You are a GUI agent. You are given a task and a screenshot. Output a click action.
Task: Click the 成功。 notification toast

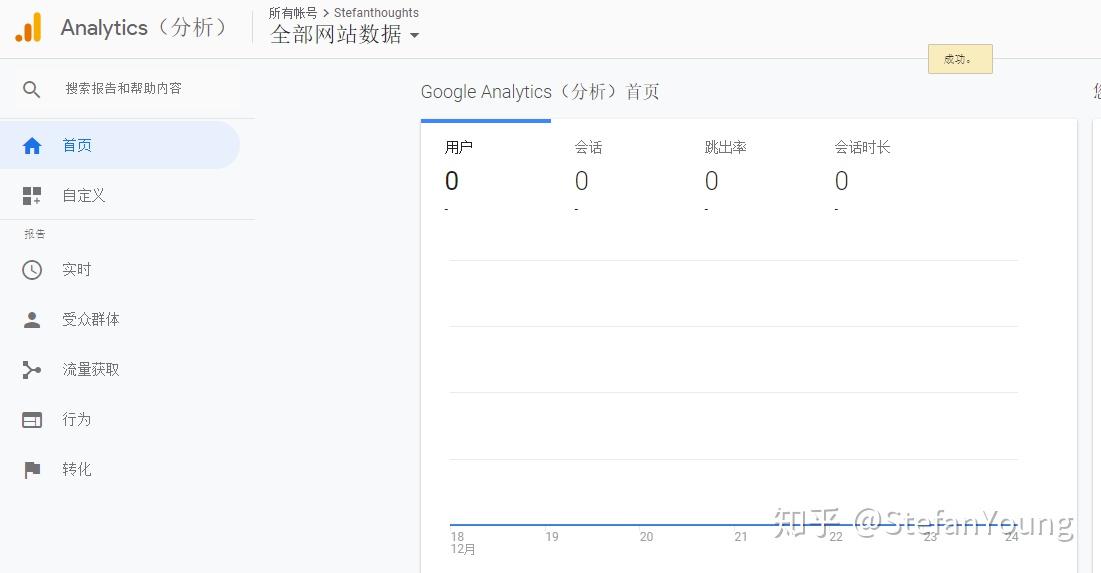point(960,59)
